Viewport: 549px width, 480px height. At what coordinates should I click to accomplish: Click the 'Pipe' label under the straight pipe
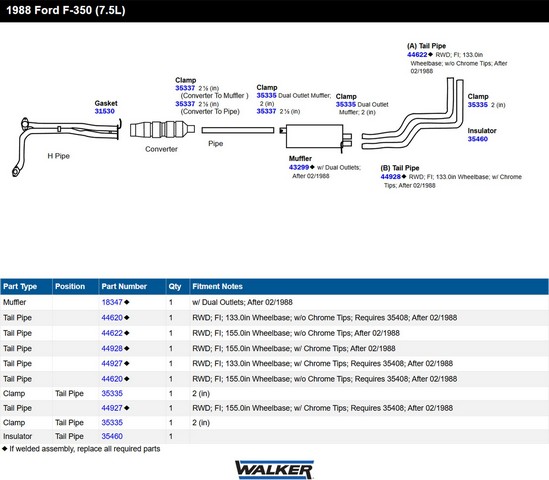tap(216, 144)
